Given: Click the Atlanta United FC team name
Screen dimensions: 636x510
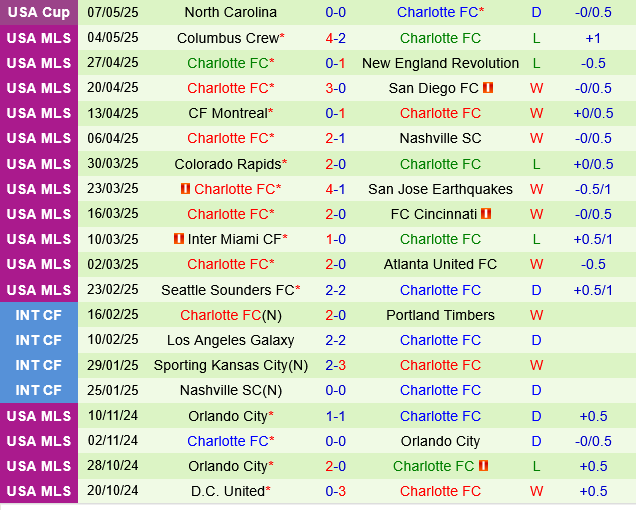Looking at the screenshot, I should [440, 264].
